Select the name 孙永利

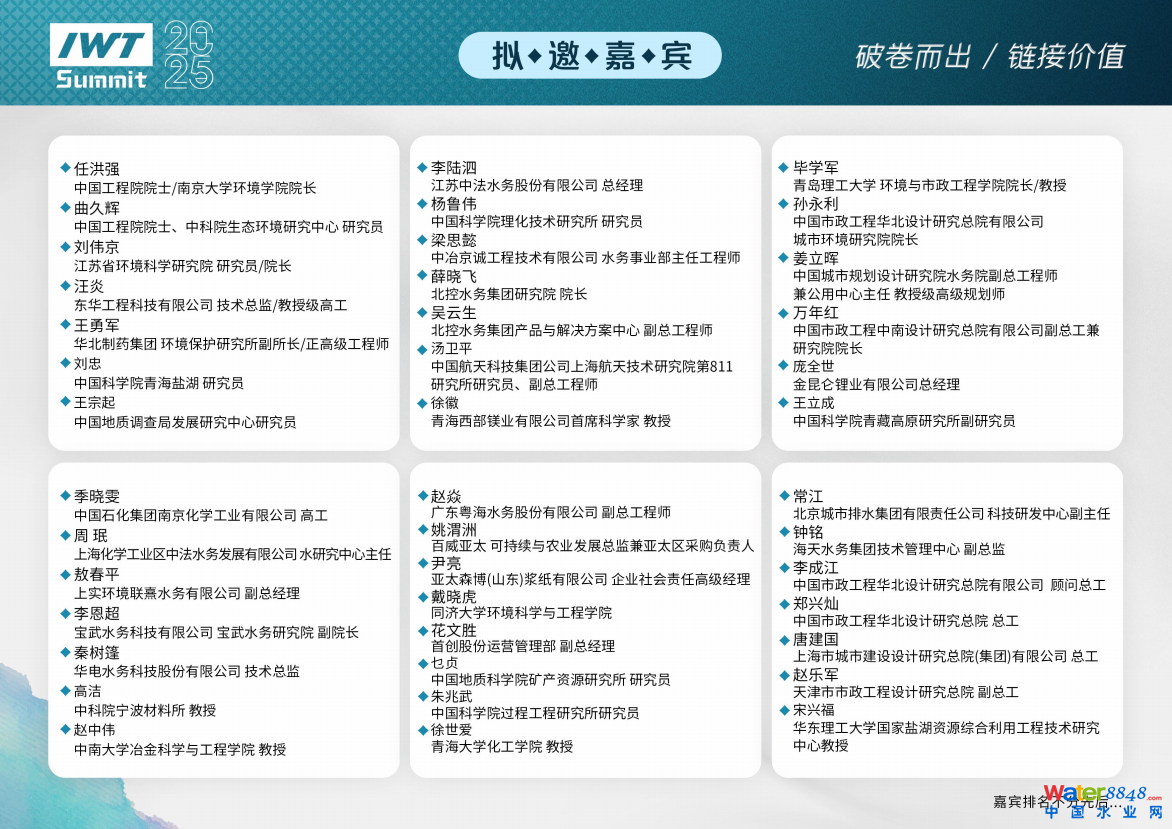coord(815,203)
